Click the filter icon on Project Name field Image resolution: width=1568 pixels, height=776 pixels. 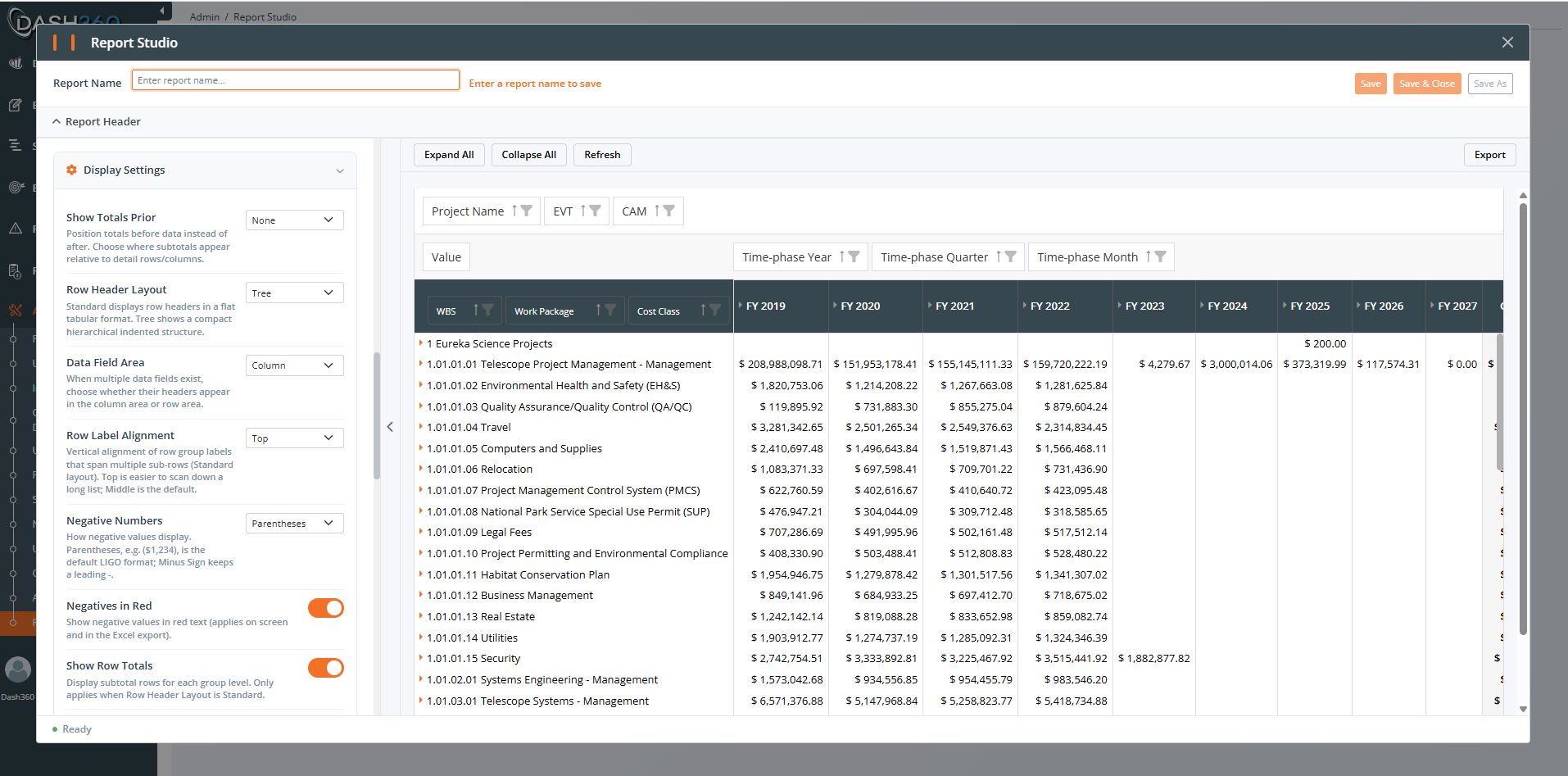(527, 211)
